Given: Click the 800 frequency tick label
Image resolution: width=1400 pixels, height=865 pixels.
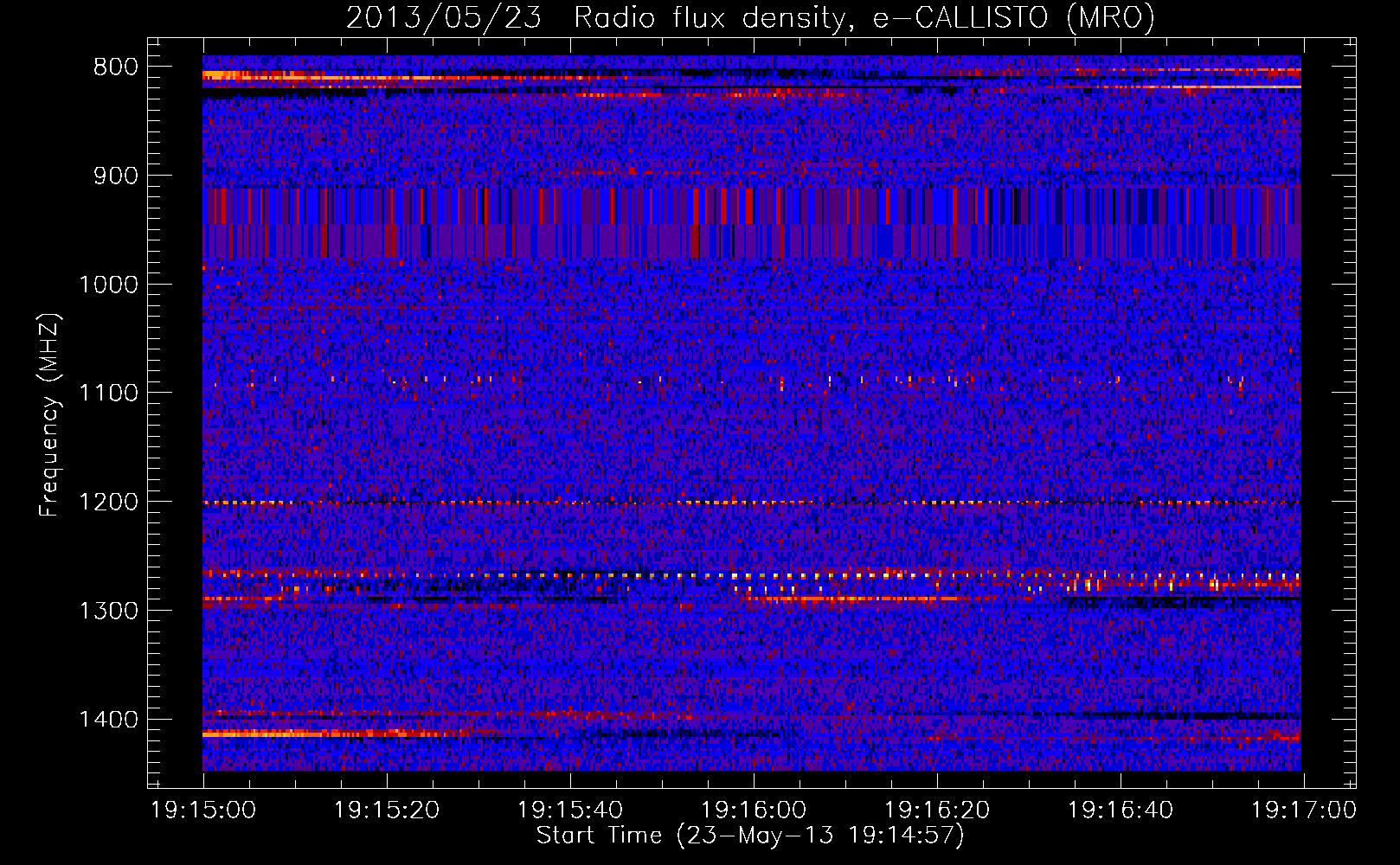Looking at the screenshot, I should click(x=116, y=67).
